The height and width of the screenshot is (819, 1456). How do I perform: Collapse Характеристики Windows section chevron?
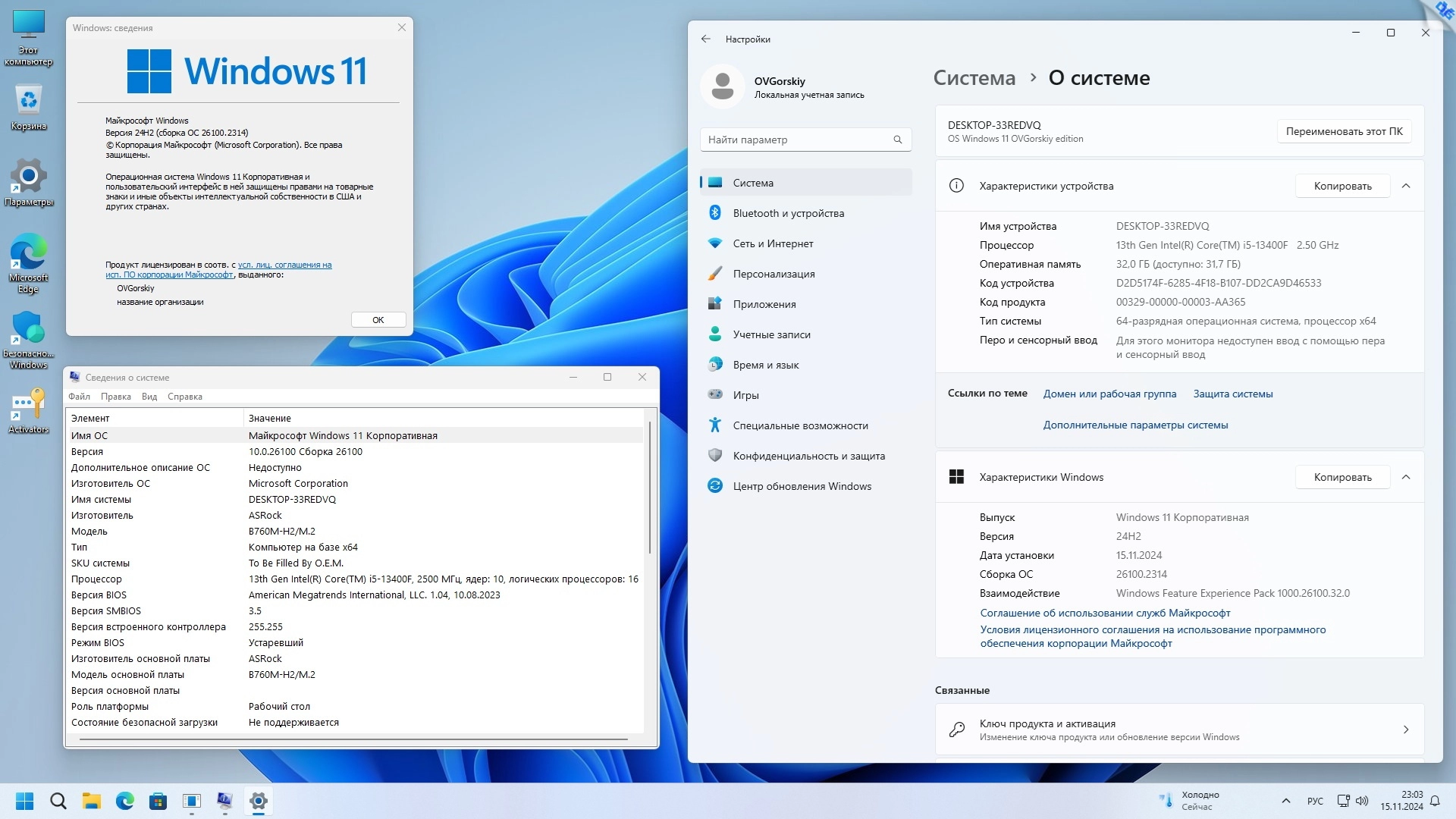[x=1406, y=477]
